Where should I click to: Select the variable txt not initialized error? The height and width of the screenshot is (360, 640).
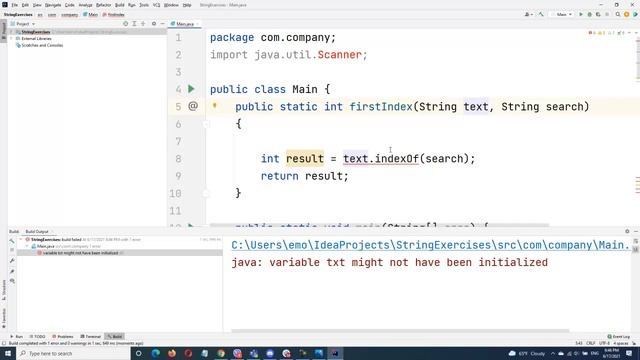80,253
